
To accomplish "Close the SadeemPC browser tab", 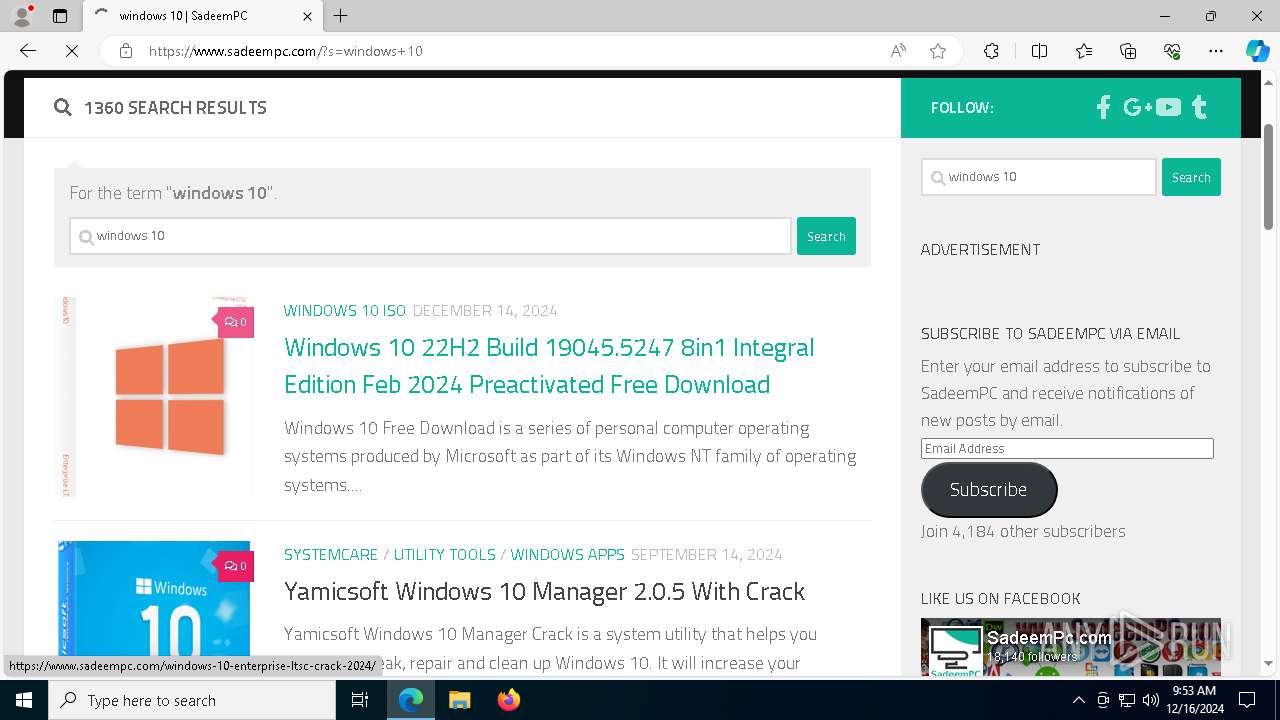I will 307,16.
